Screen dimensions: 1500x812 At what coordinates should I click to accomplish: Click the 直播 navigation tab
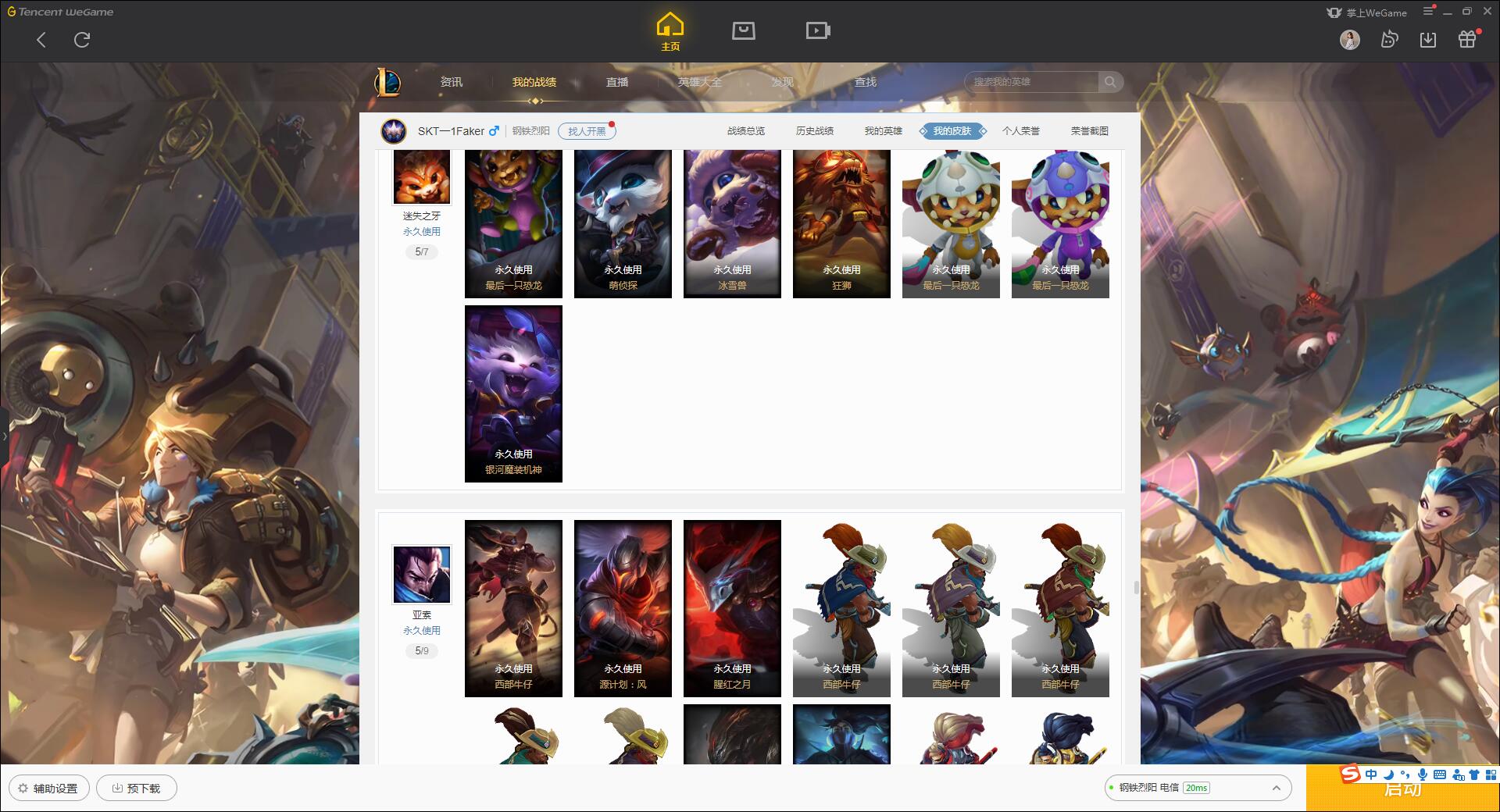pyautogui.click(x=617, y=82)
